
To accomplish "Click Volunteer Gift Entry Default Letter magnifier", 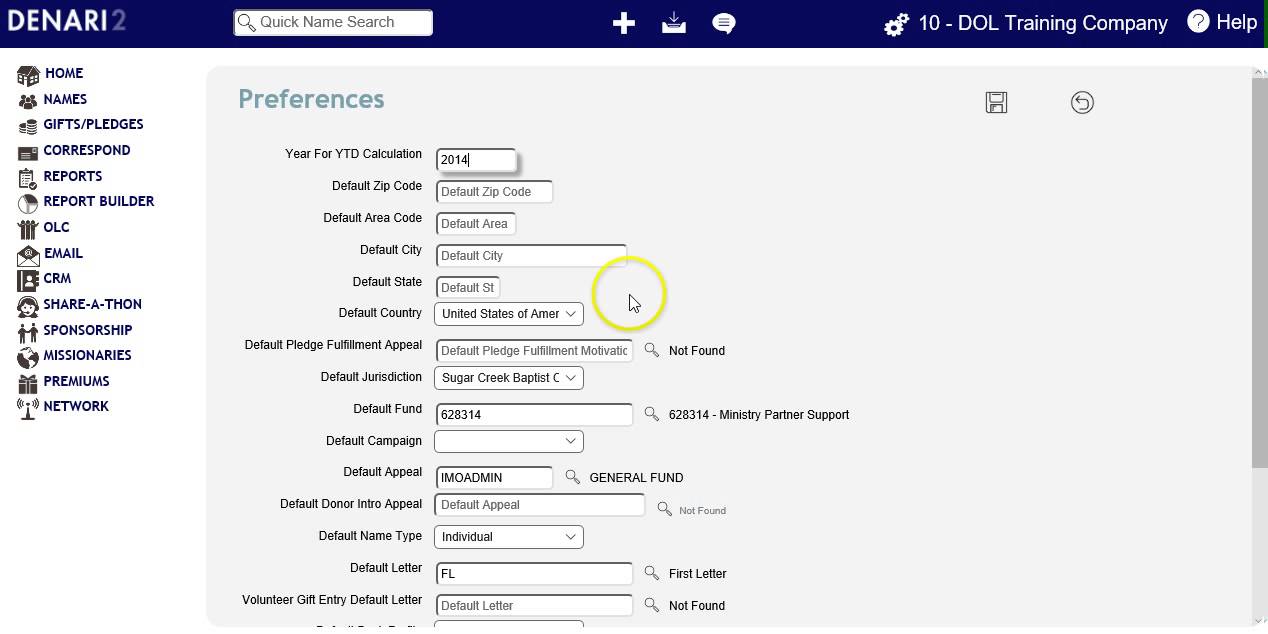I will 652,605.
